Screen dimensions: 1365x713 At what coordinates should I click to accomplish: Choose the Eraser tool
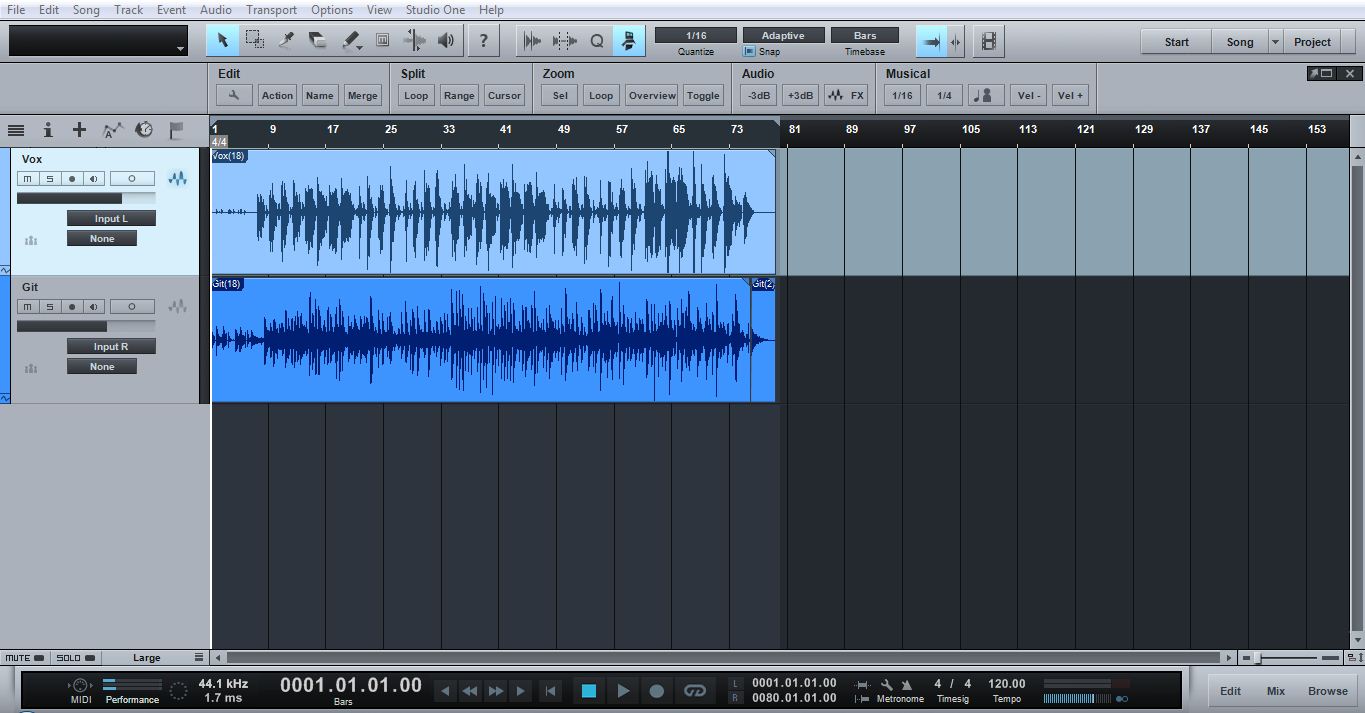[318, 41]
